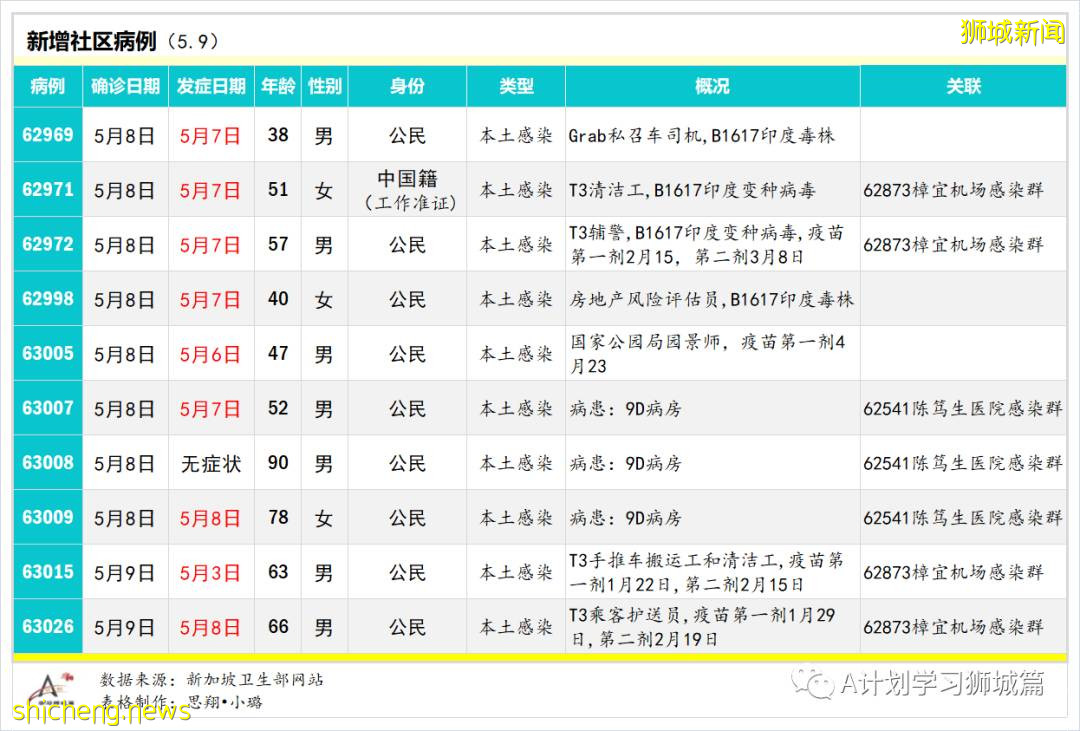The image size is (1080, 731).
Task: Expand the 概况 column header
Action: tap(712, 87)
